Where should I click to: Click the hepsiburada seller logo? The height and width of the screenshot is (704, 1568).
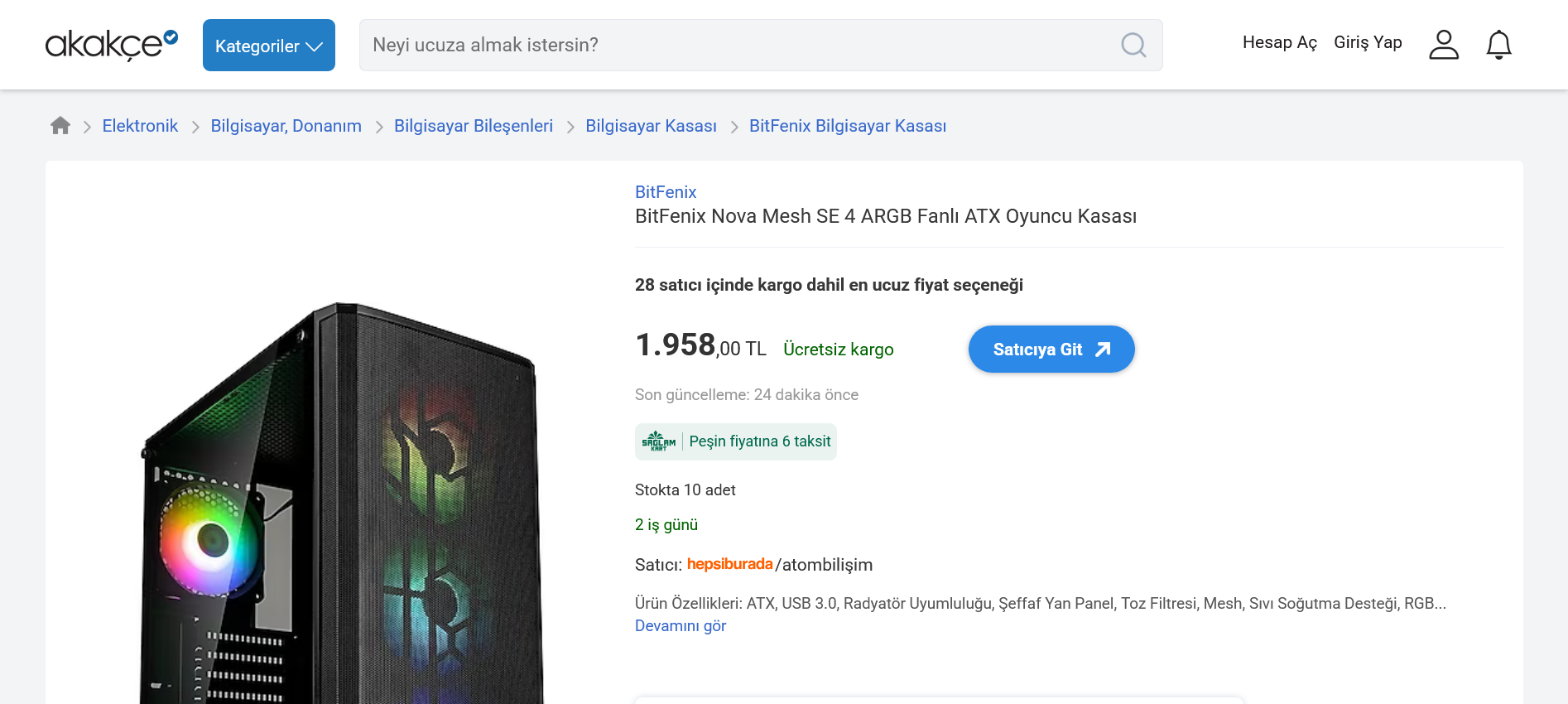tap(729, 564)
